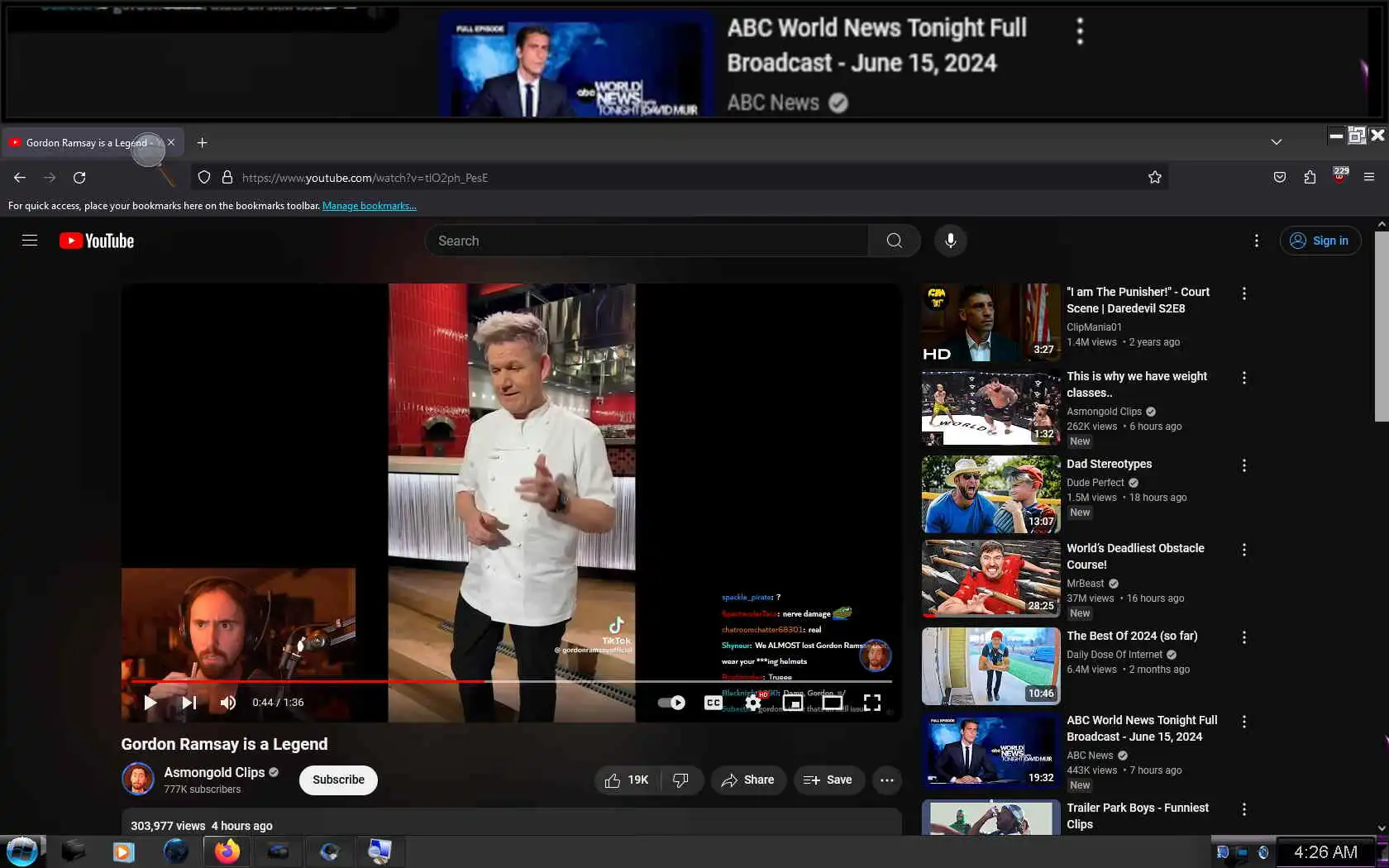This screenshot has width=1389, height=868.
Task: Open The Best Of 2024 video thumbnail
Action: click(x=991, y=666)
